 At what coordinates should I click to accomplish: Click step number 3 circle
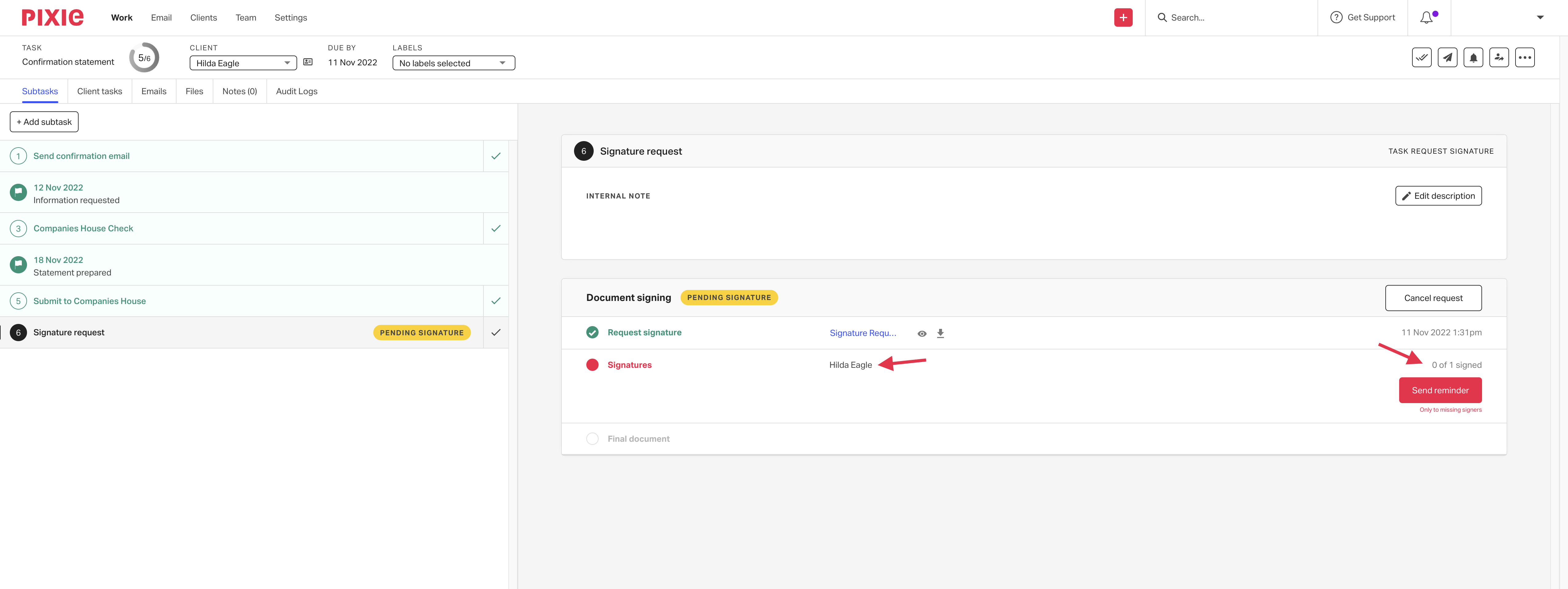click(18, 228)
